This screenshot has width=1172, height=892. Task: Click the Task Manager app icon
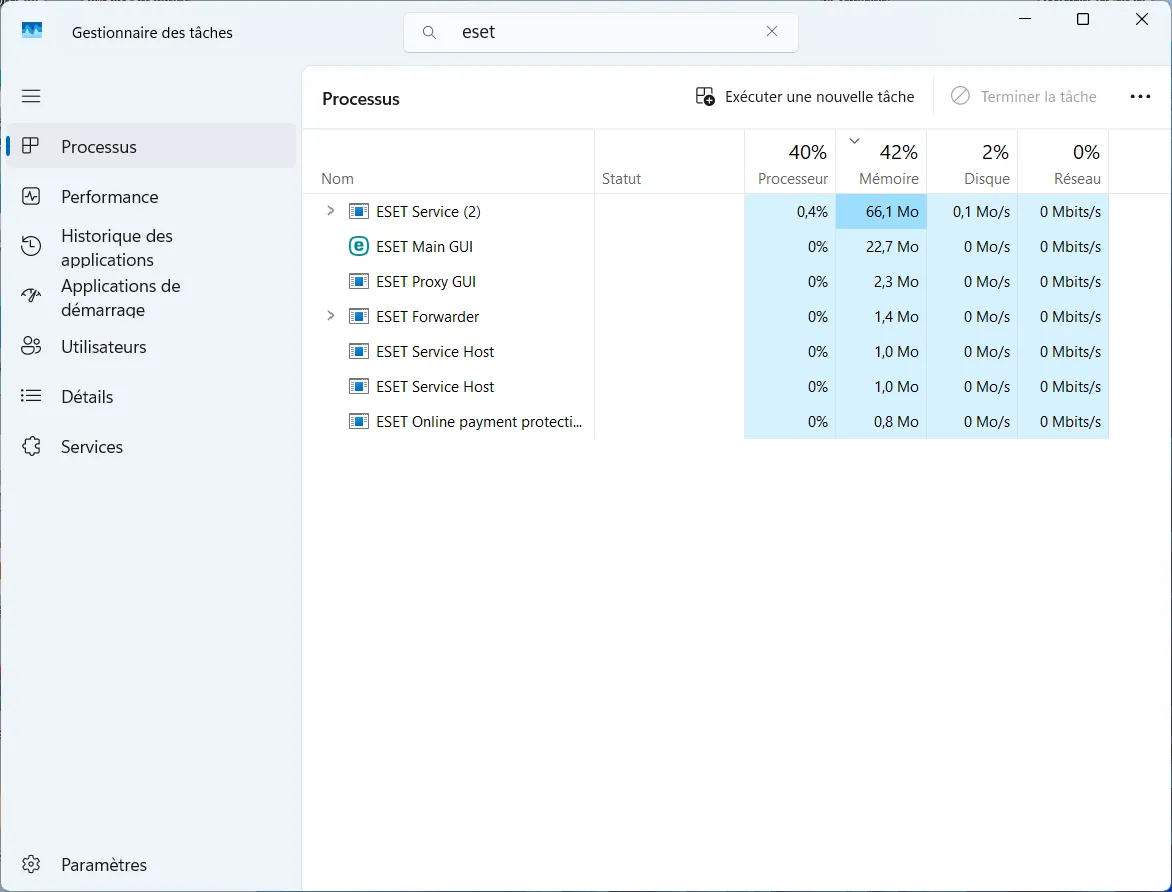(32, 31)
